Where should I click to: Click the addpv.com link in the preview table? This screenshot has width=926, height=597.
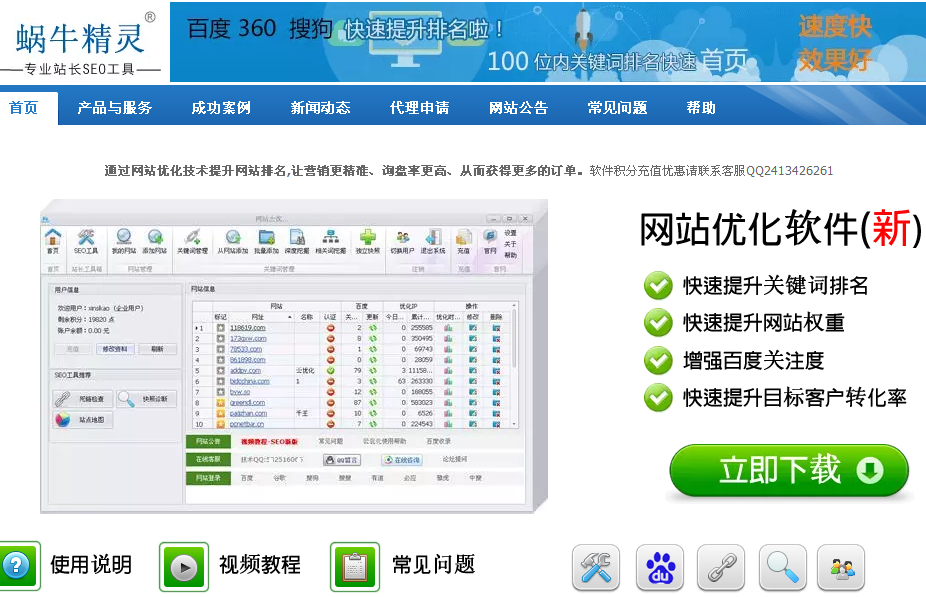pos(245,371)
